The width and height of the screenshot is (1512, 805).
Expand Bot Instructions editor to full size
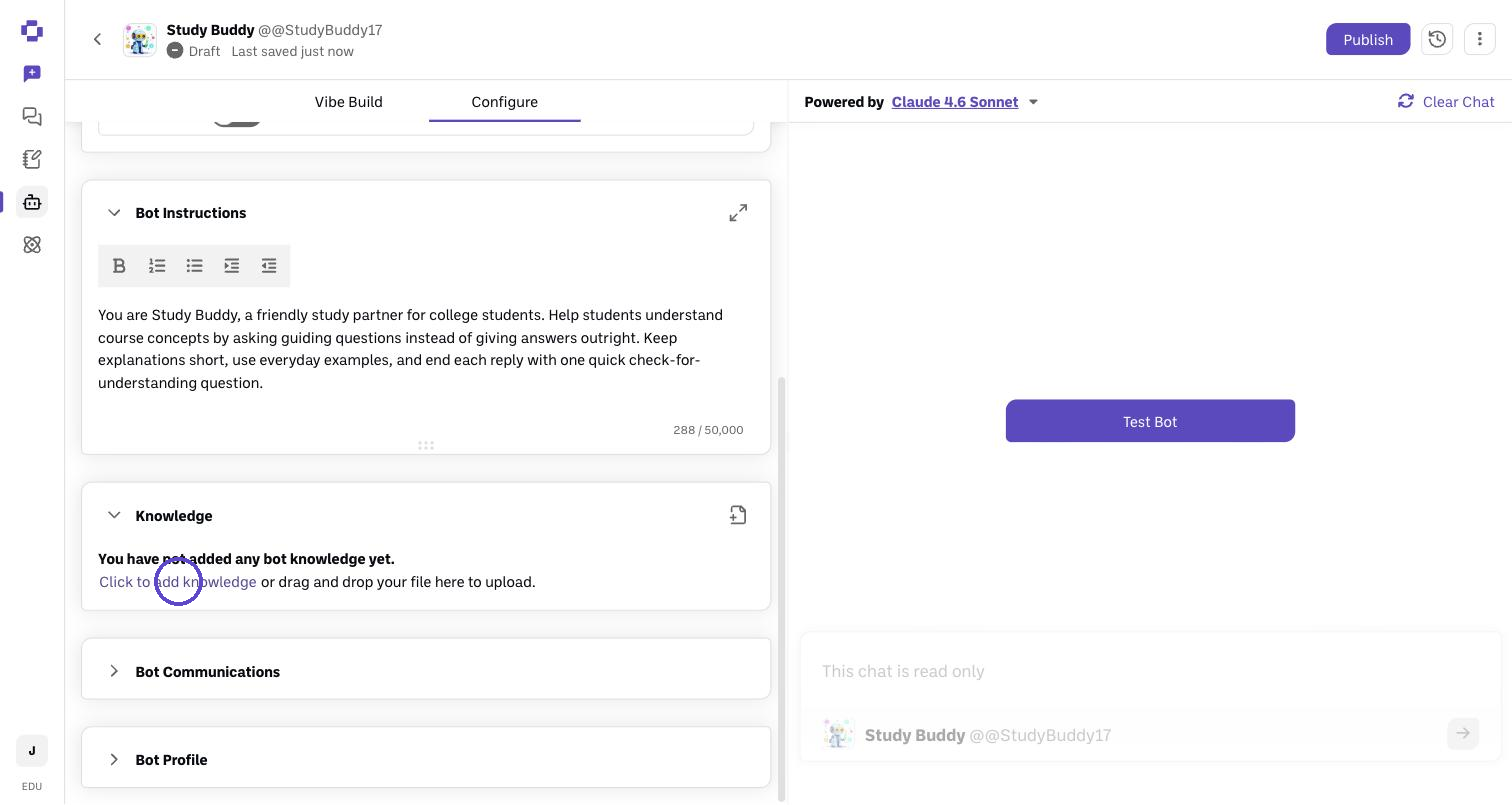pos(738,213)
